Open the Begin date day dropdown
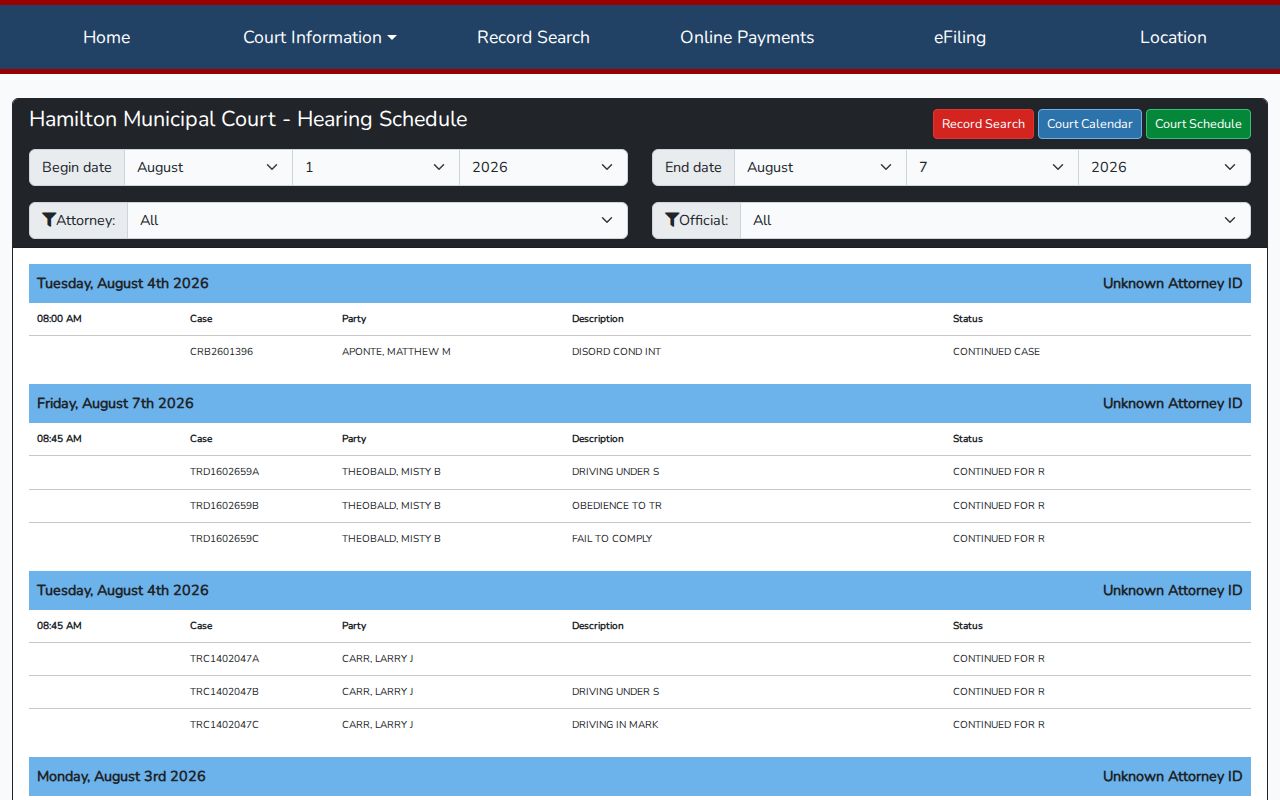This screenshot has height=800, width=1280. tap(376, 167)
